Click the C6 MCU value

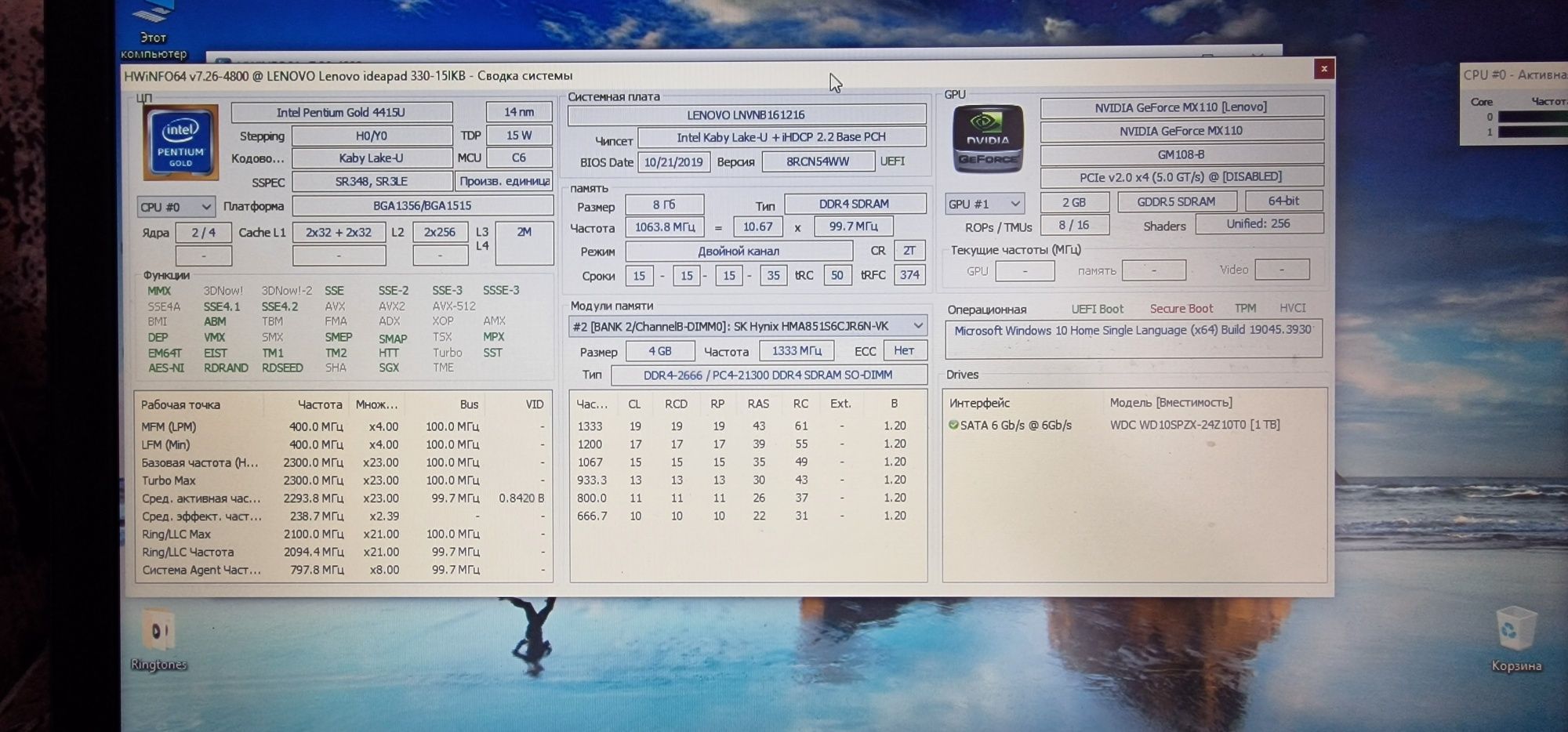pos(519,158)
